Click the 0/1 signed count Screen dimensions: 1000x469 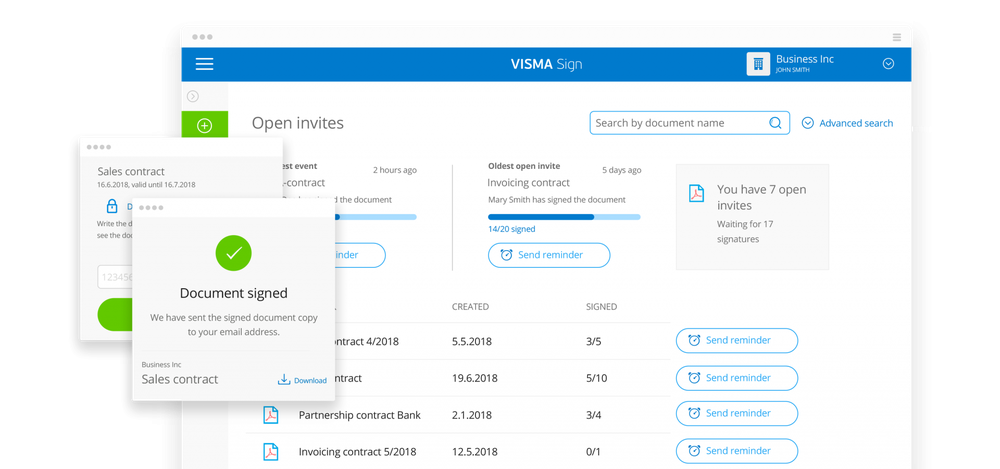593,452
